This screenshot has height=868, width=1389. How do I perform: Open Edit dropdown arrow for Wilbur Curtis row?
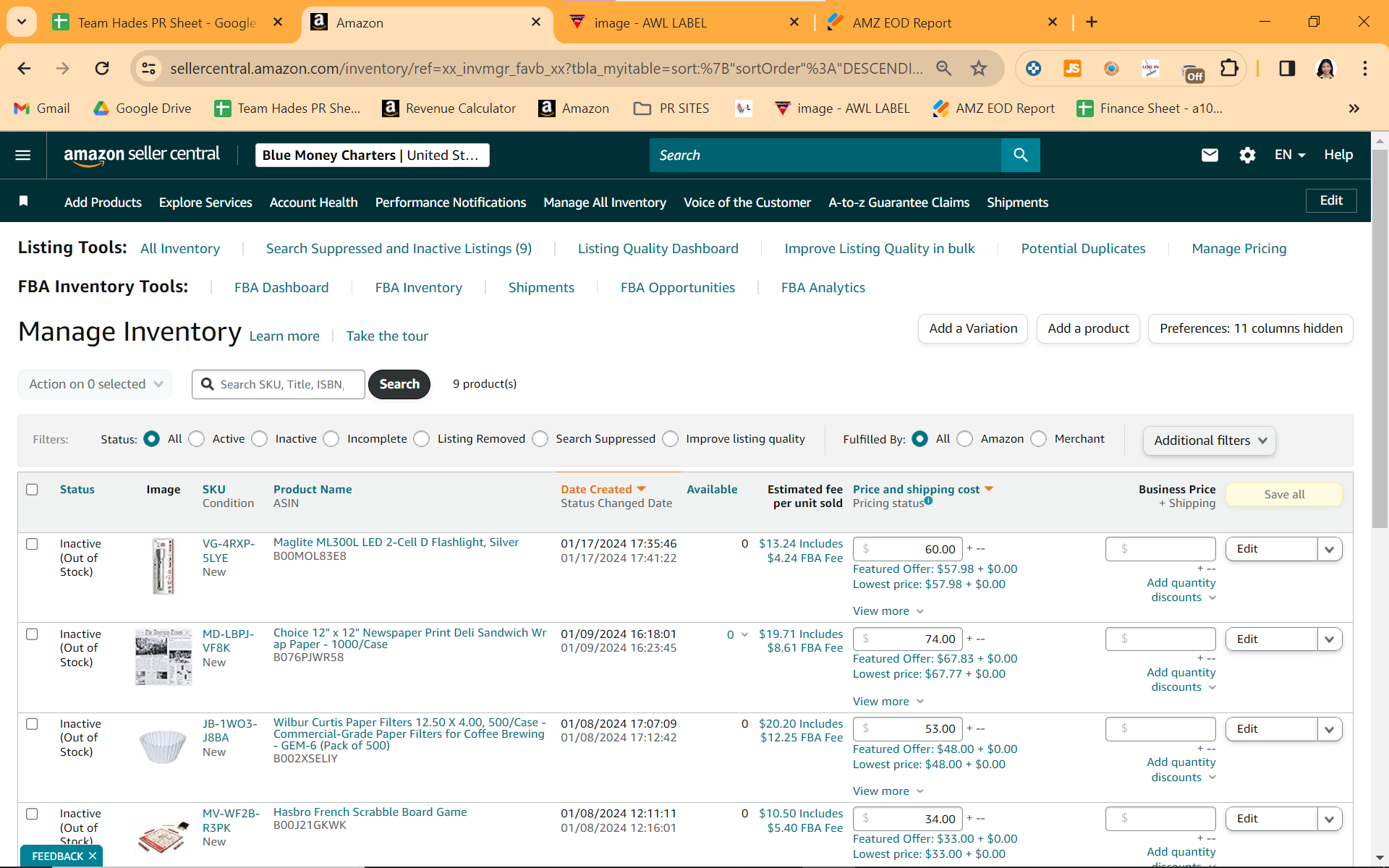pyautogui.click(x=1329, y=729)
